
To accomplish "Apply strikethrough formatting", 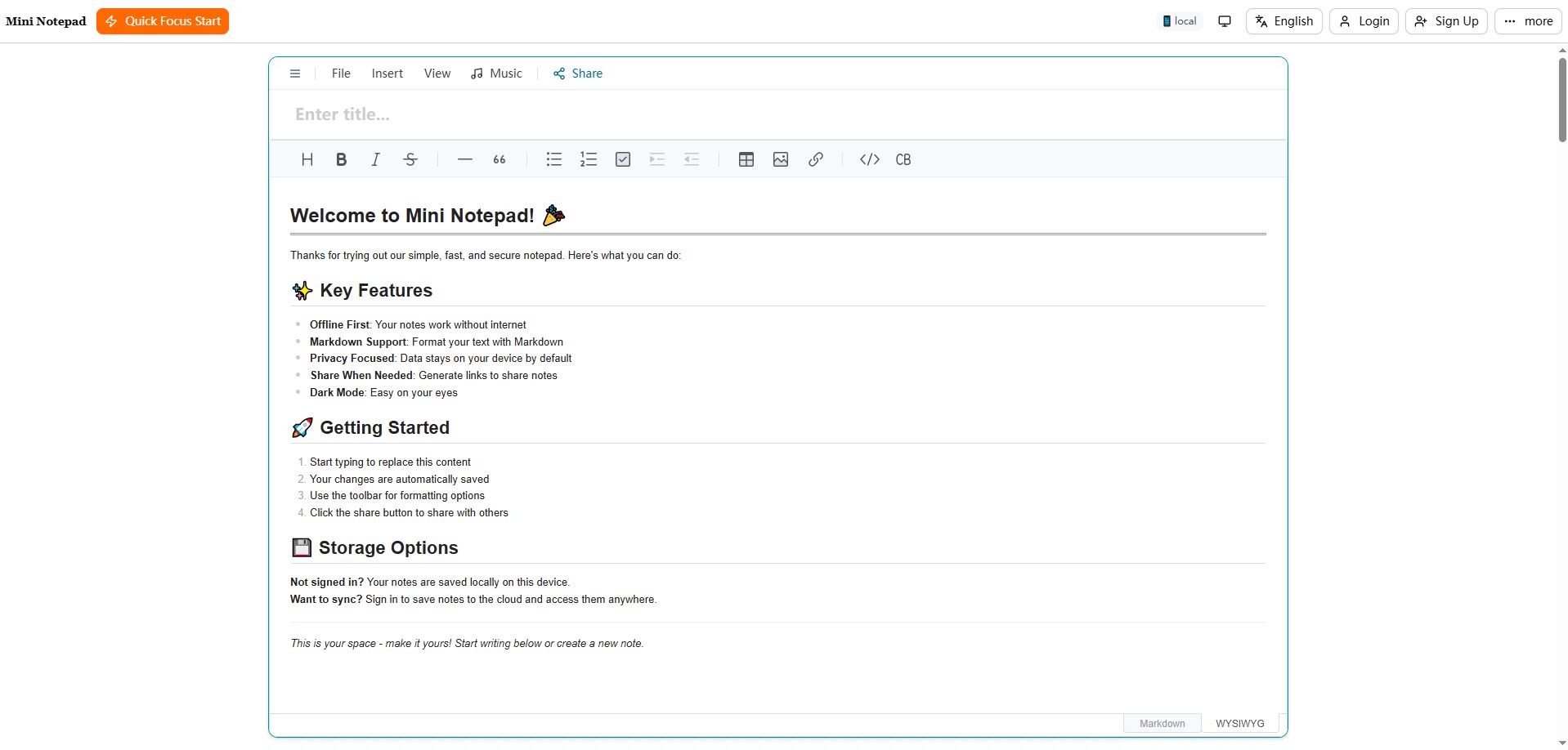I will click(410, 159).
